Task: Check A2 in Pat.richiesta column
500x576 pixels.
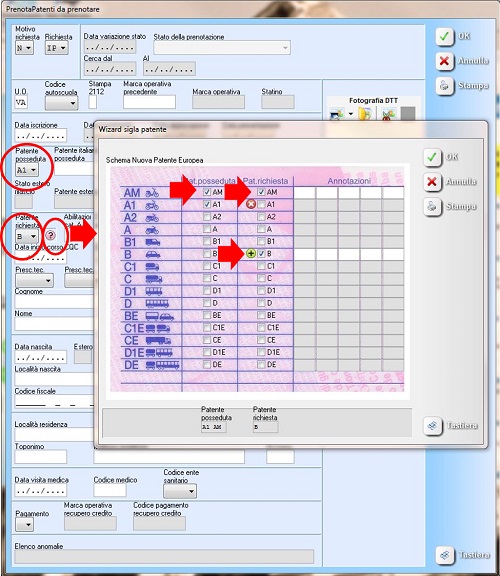Action: 261,217
